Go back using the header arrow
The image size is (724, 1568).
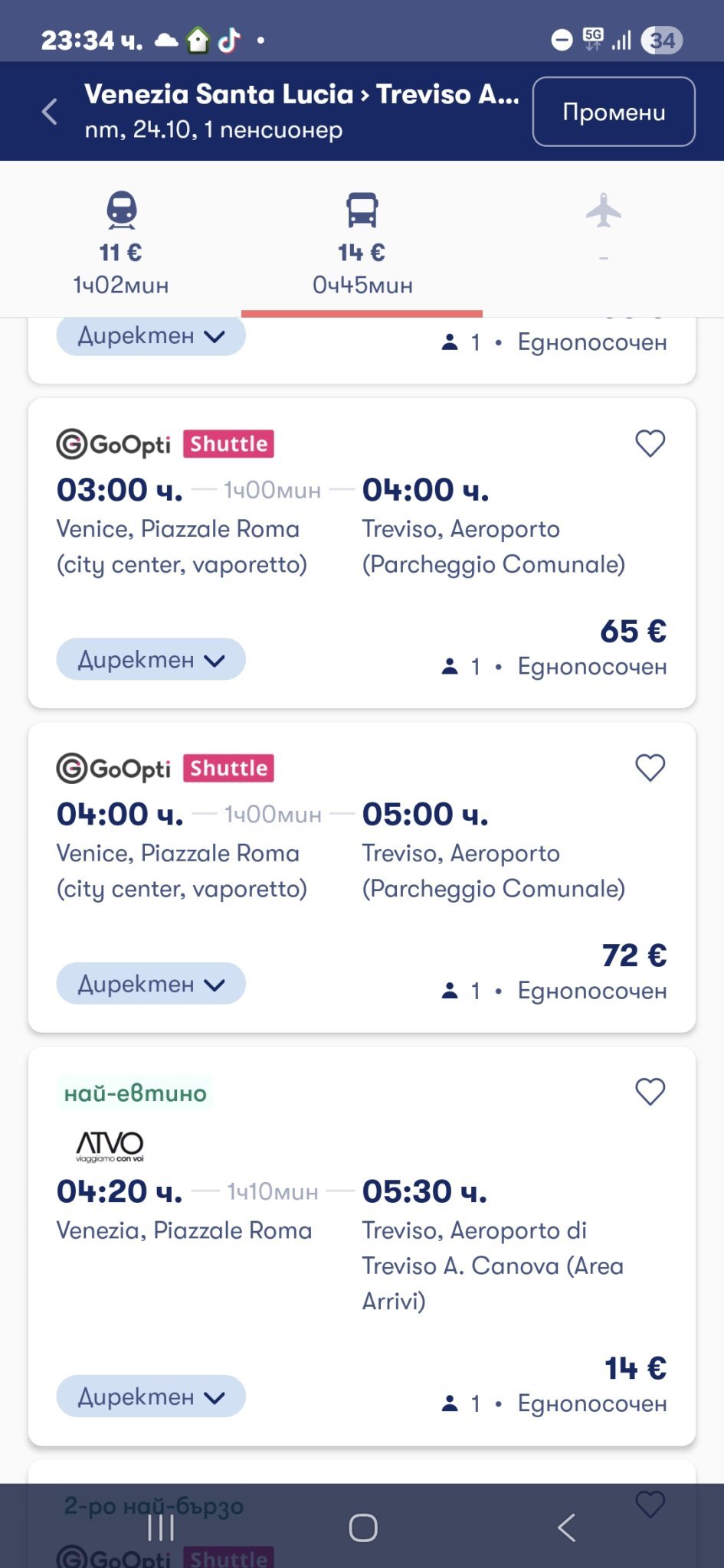coord(50,112)
